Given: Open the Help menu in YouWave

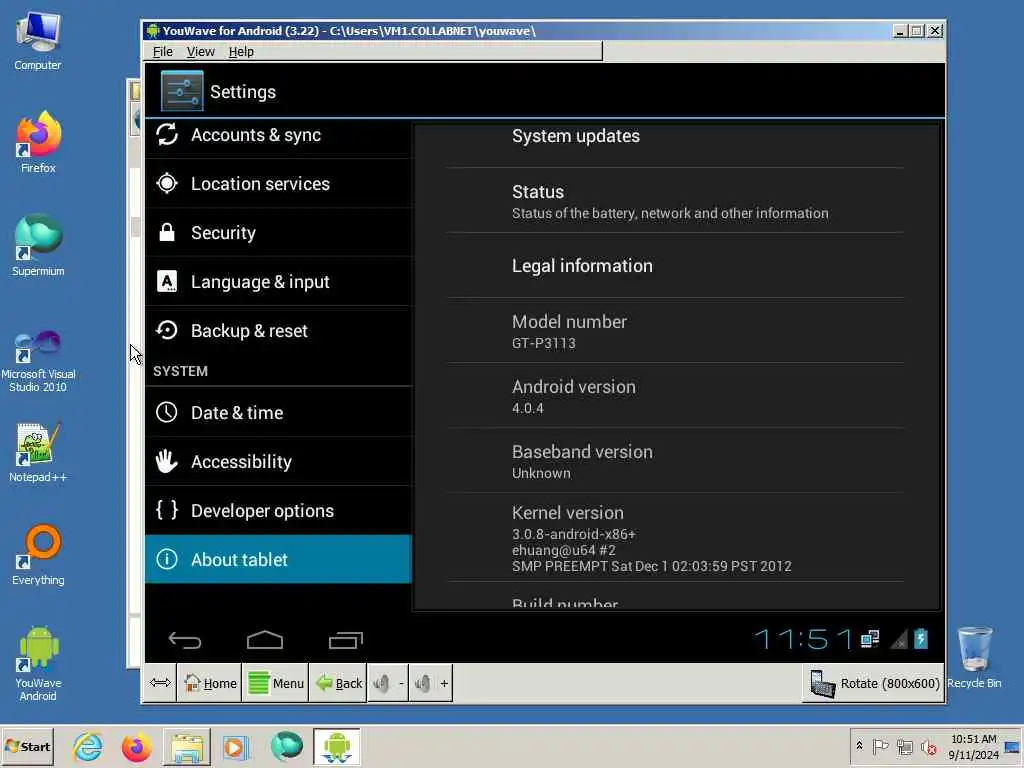Looking at the screenshot, I should 241,52.
